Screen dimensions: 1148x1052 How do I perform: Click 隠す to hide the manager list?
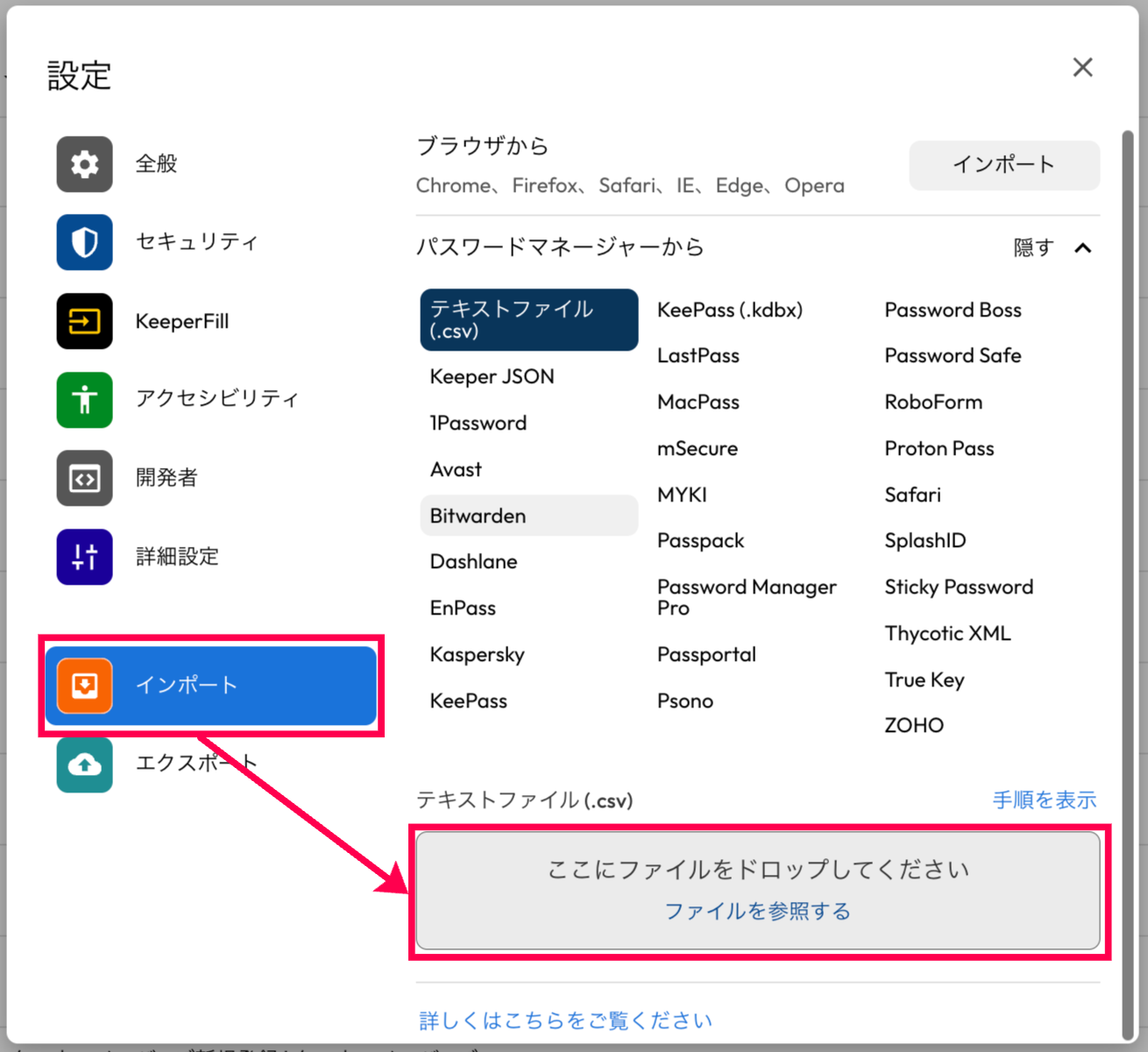click(1033, 248)
